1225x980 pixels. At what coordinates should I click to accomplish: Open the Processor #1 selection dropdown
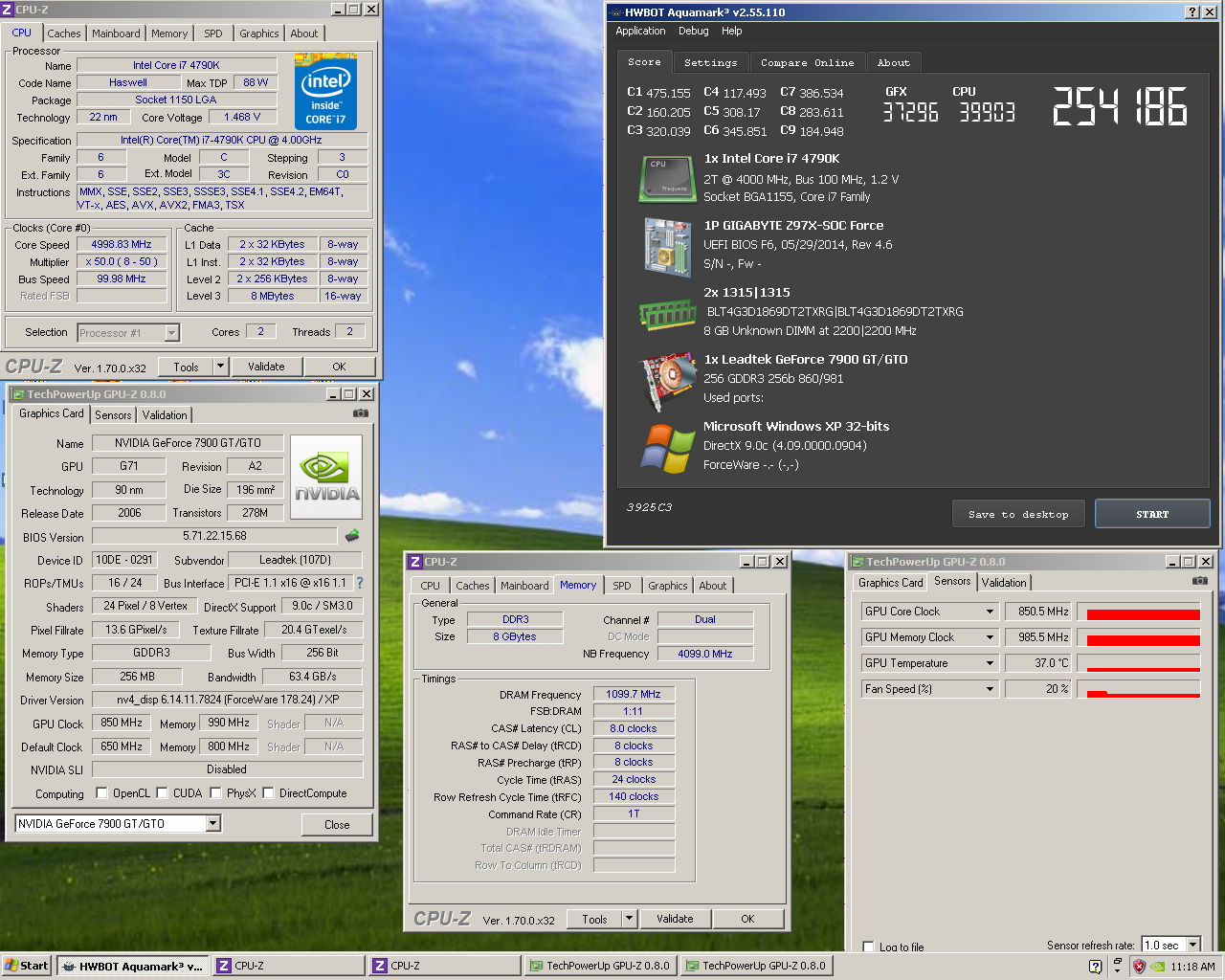tap(171, 333)
